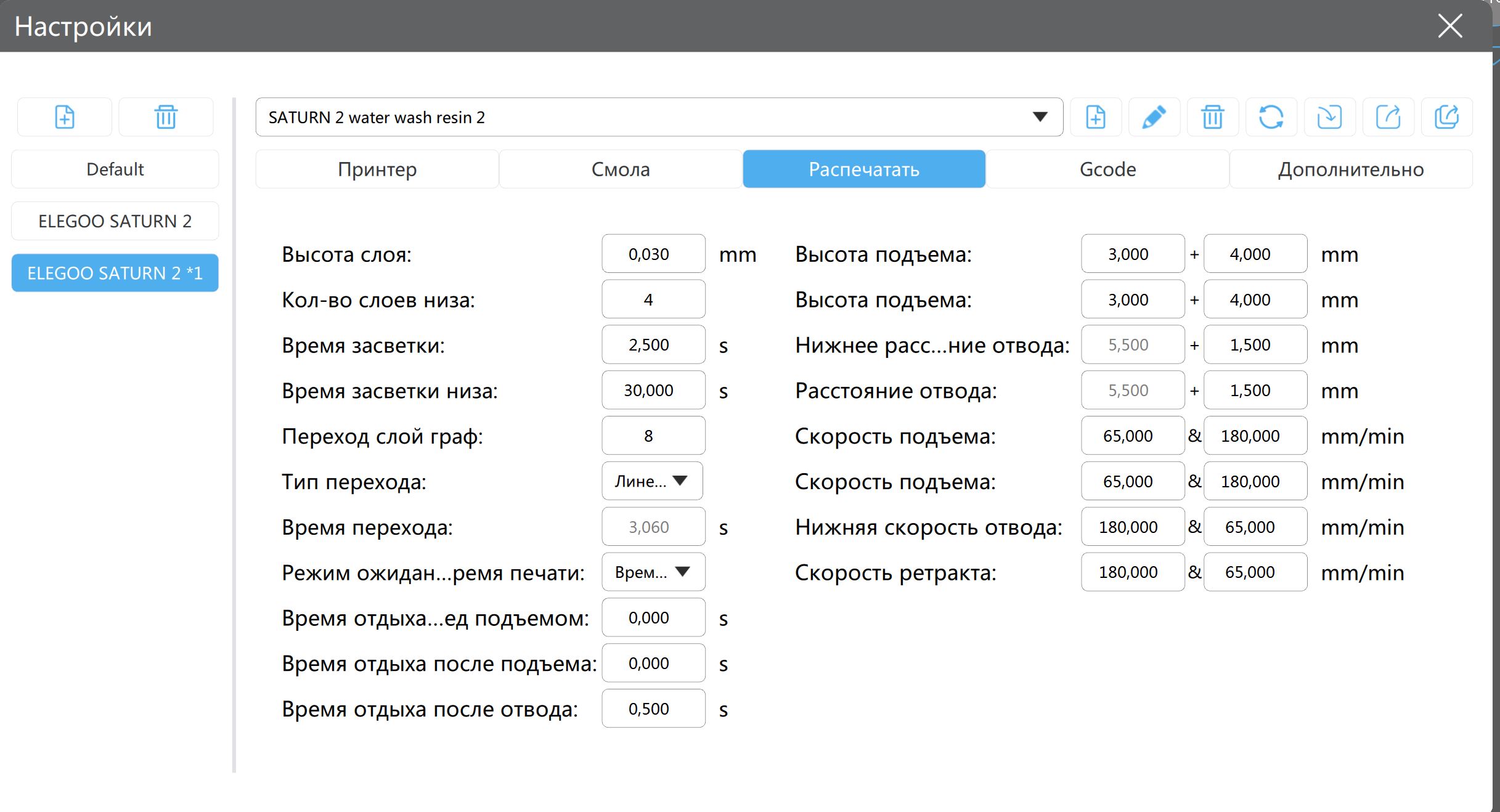Select the Default printer profile

[x=115, y=169]
